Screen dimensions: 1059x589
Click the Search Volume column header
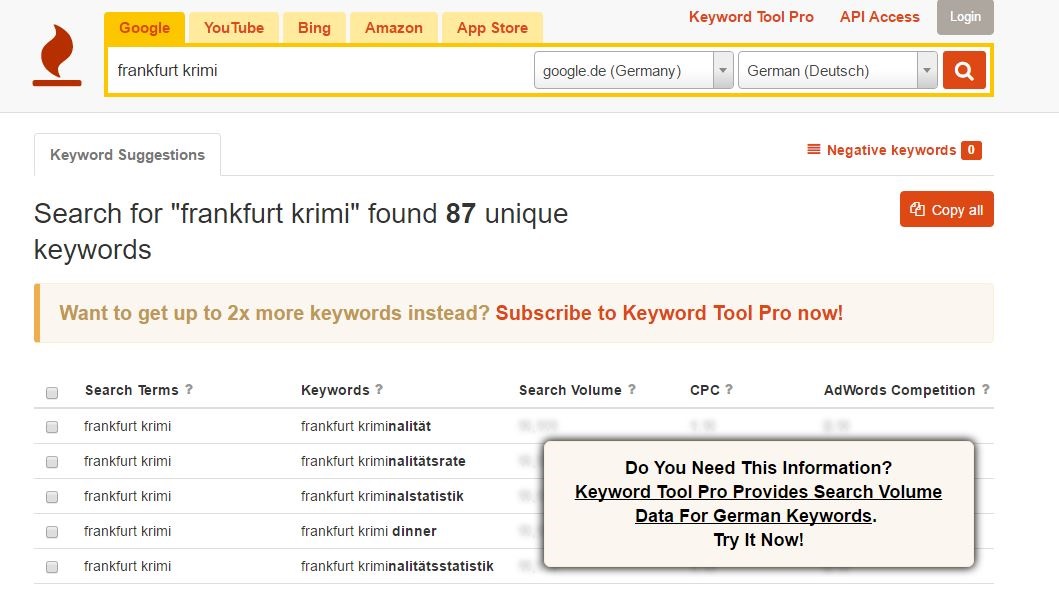pyautogui.click(x=570, y=390)
